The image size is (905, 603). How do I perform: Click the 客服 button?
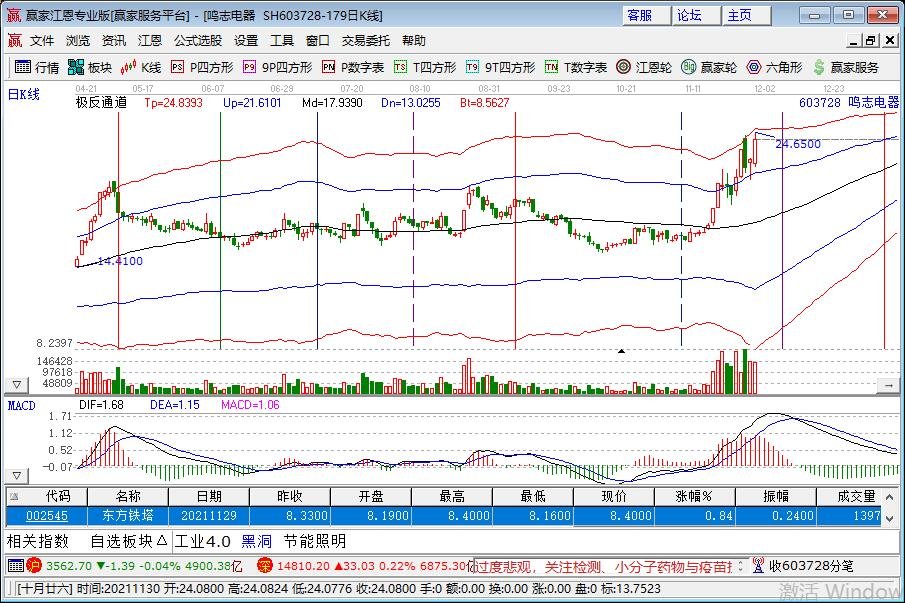(x=646, y=16)
